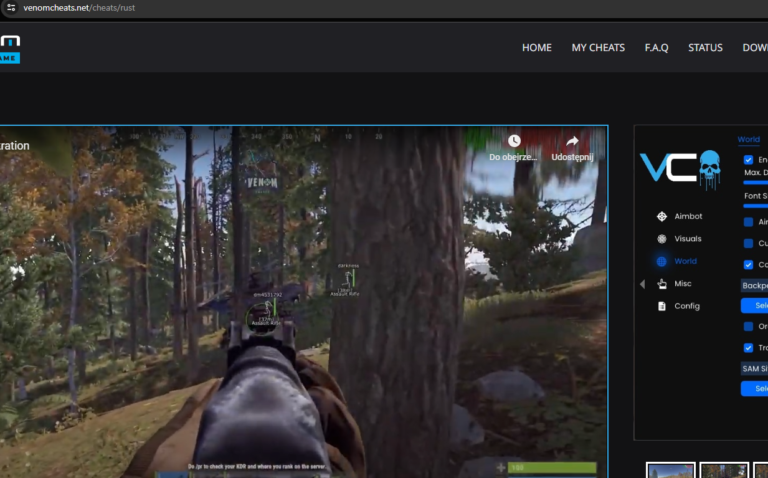Click the Config document icon
The width and height of the screenshot is (768, 478).
(661, 306)
